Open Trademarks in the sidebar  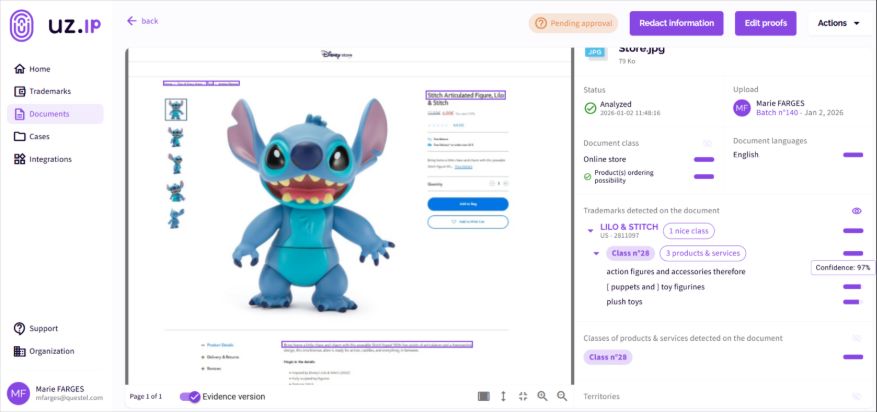point(49,91)
